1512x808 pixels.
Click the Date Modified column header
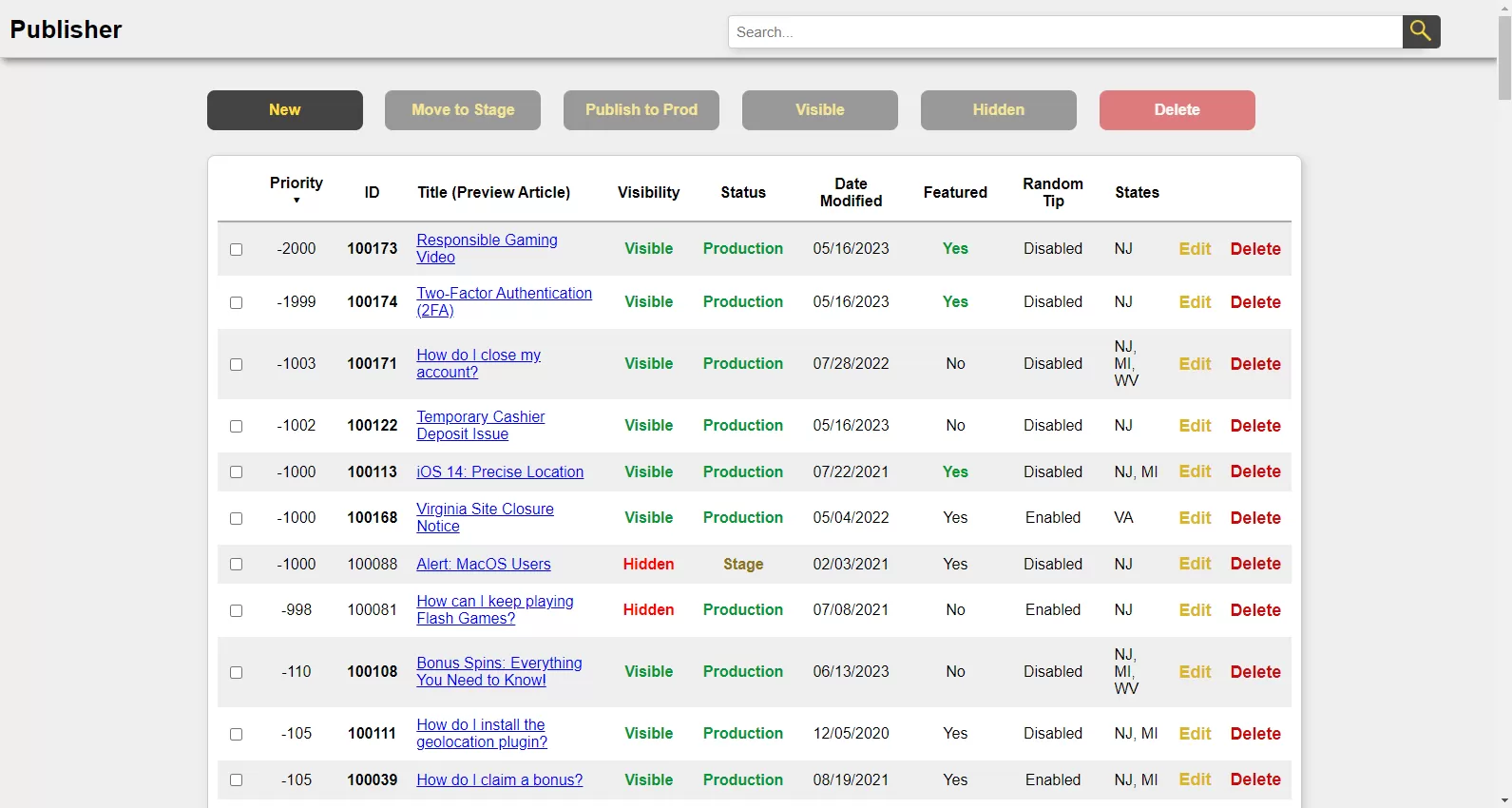[x=851, y=192]
